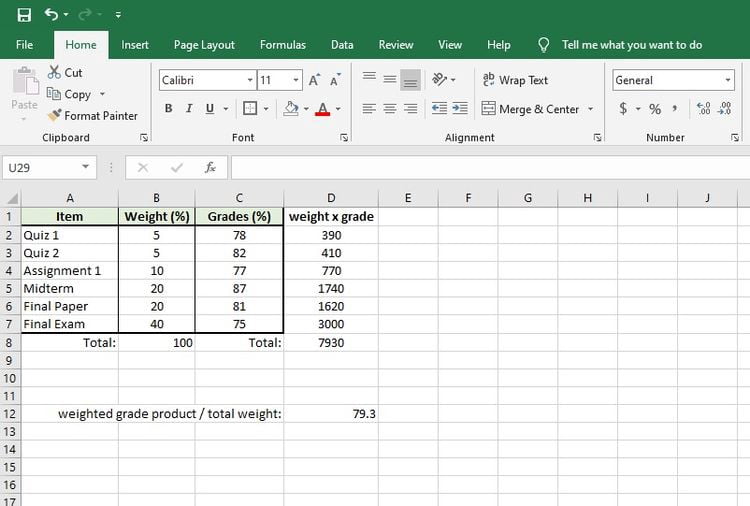Toggle Wrap Text on
The image size is (750, 506).
tap(515, 80)
